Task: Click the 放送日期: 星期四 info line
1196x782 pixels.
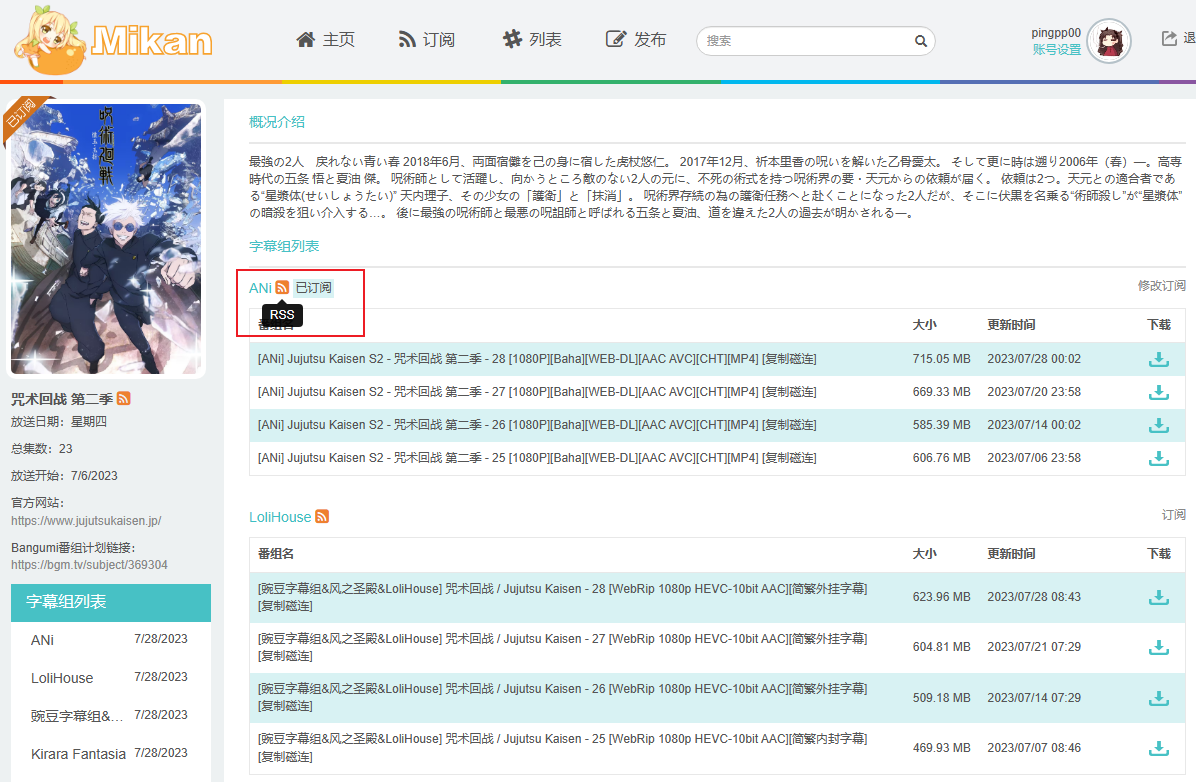Action: 59,421
